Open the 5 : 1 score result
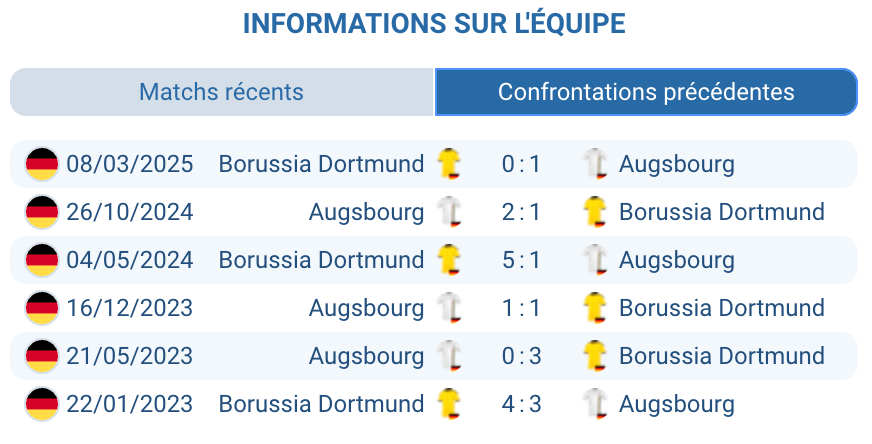This screenshot has height=444, width=872. [521, 260]
